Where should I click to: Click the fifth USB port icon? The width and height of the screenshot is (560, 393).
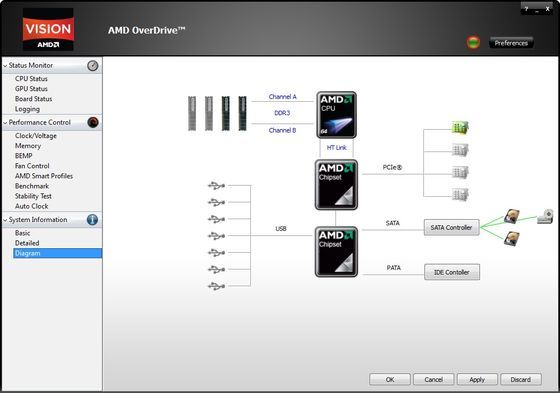216,253
